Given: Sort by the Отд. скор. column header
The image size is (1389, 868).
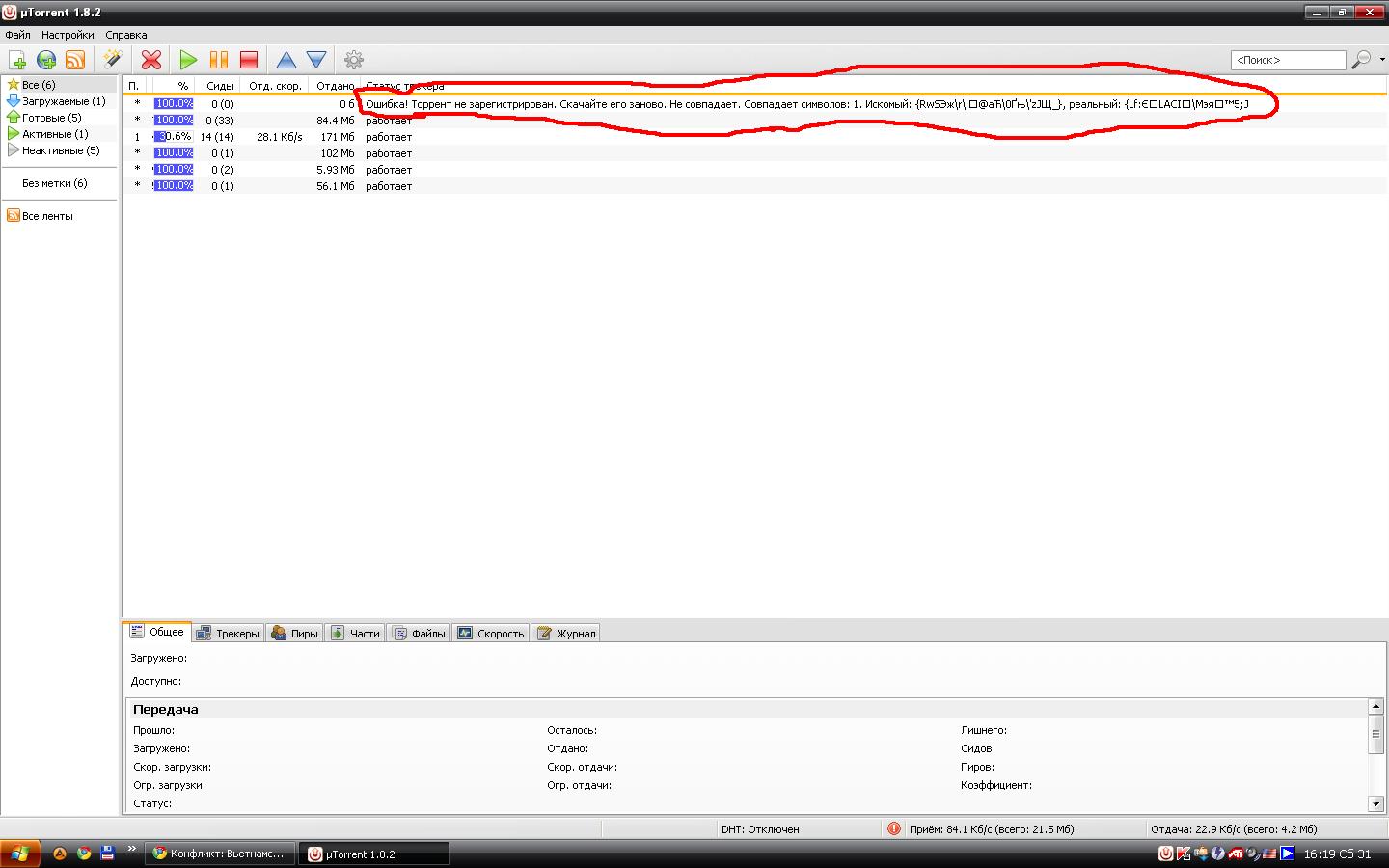Looking at the screenshot, I should coord(275,86).
